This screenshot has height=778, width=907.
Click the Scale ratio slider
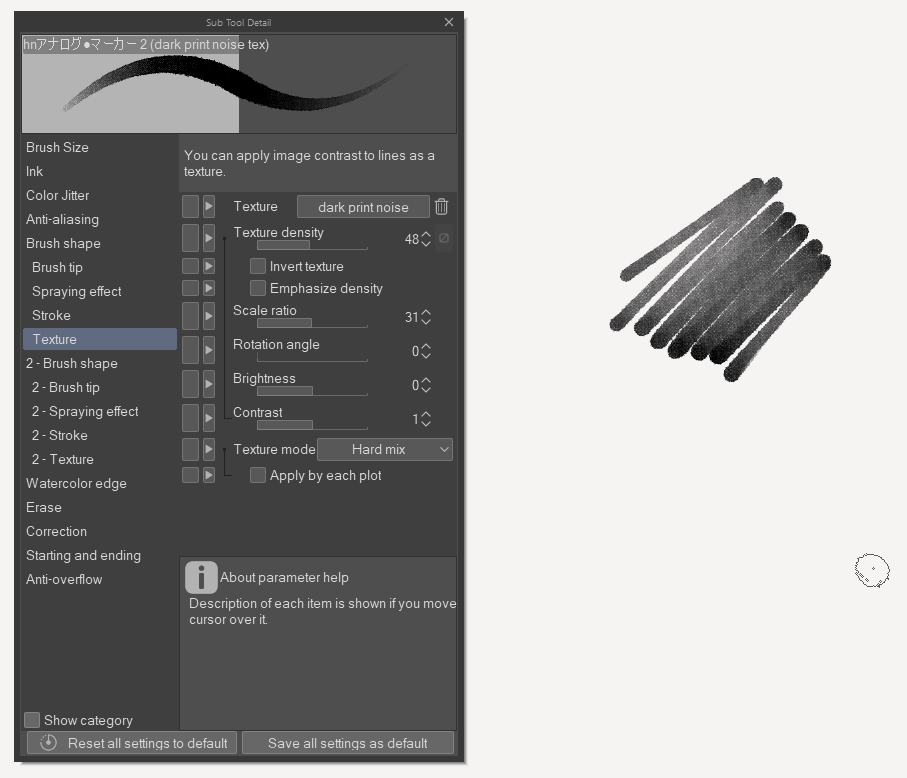click(312, 323)
